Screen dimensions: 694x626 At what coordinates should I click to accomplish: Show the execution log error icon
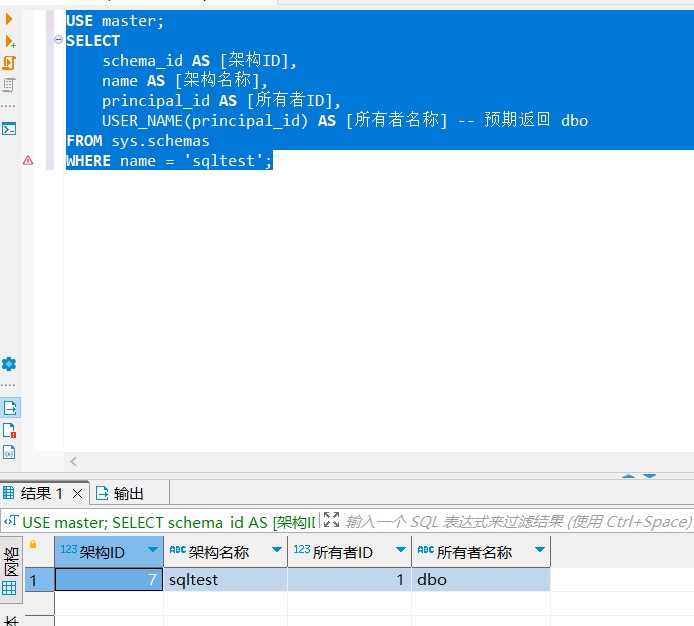pyautogui.click(x=9, y=430)
